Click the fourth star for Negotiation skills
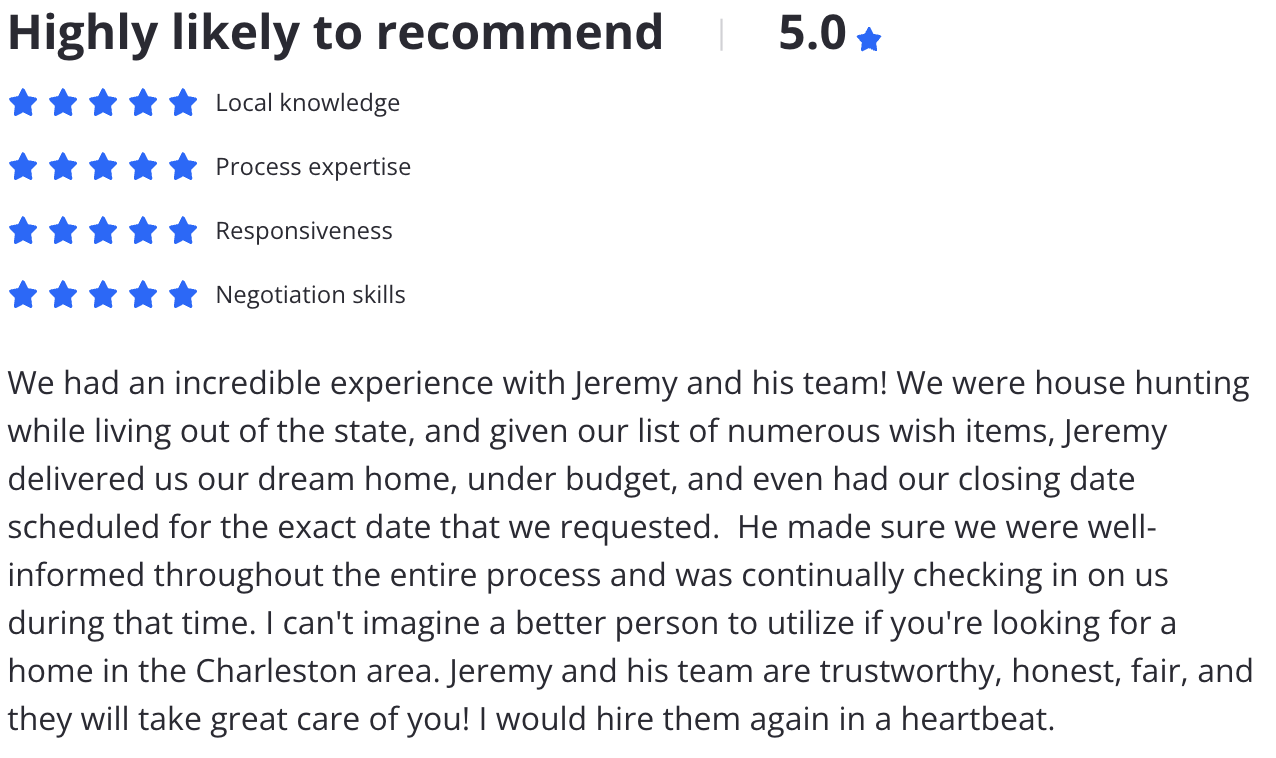The image size is (1276, 758). 143,295
